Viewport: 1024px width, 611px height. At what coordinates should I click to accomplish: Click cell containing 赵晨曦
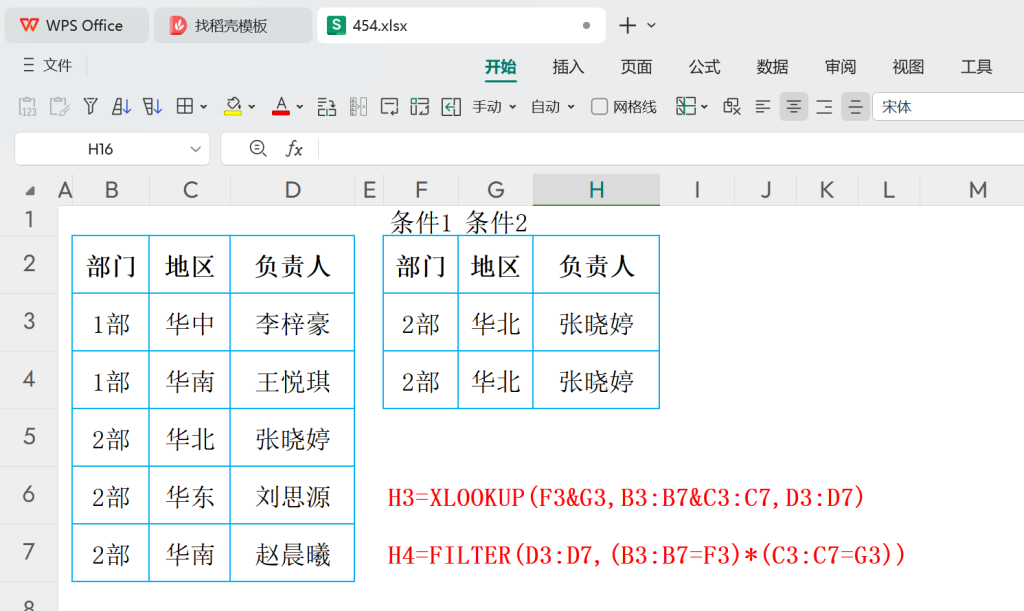click(293, 553)
